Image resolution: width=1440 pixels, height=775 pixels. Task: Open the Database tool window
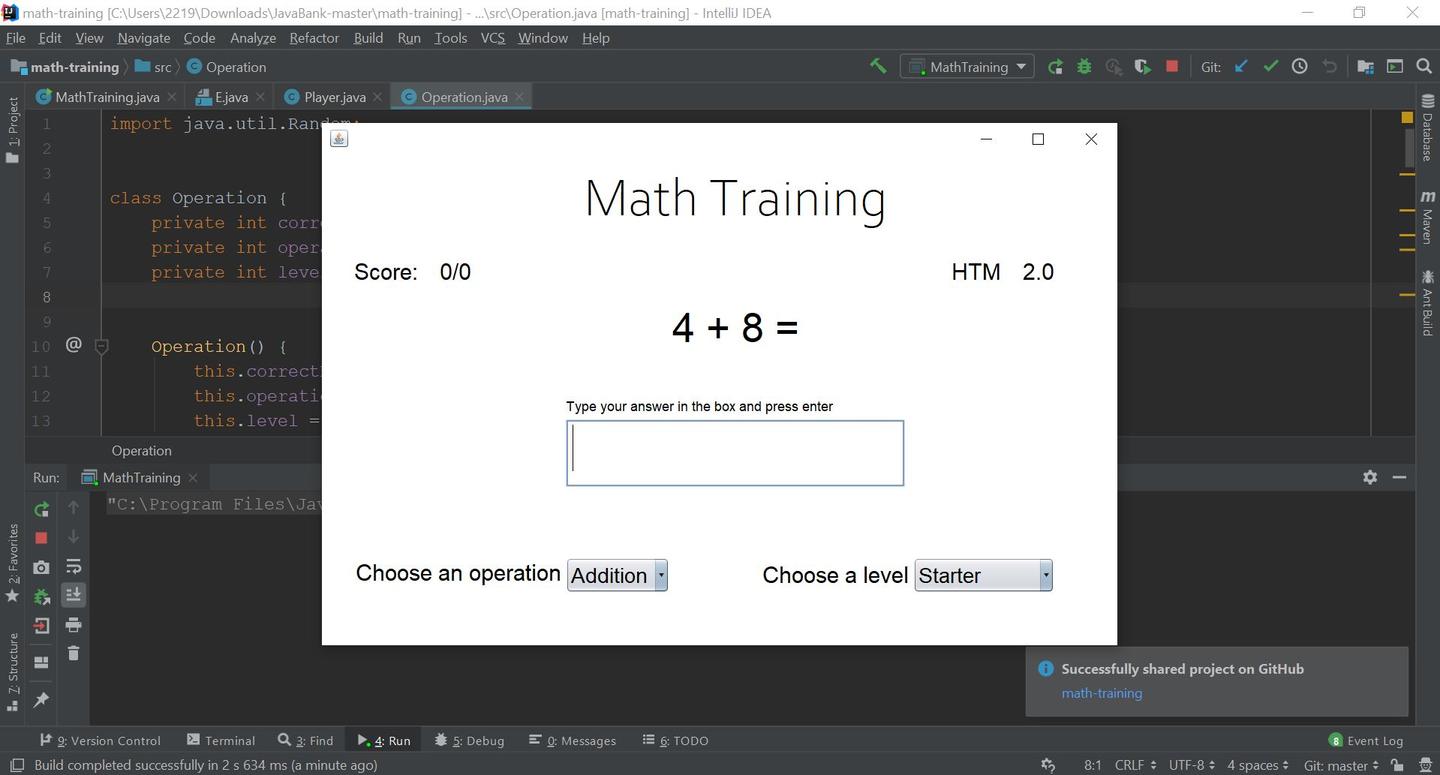pyautogui.click(x=1428, y=128)
